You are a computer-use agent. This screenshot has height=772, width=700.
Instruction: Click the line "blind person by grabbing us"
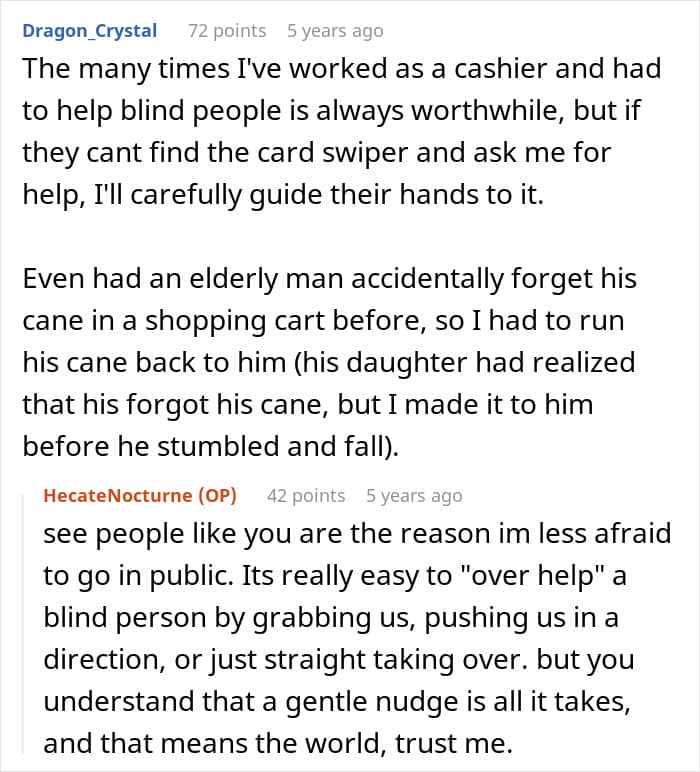(x=331, y=617)
